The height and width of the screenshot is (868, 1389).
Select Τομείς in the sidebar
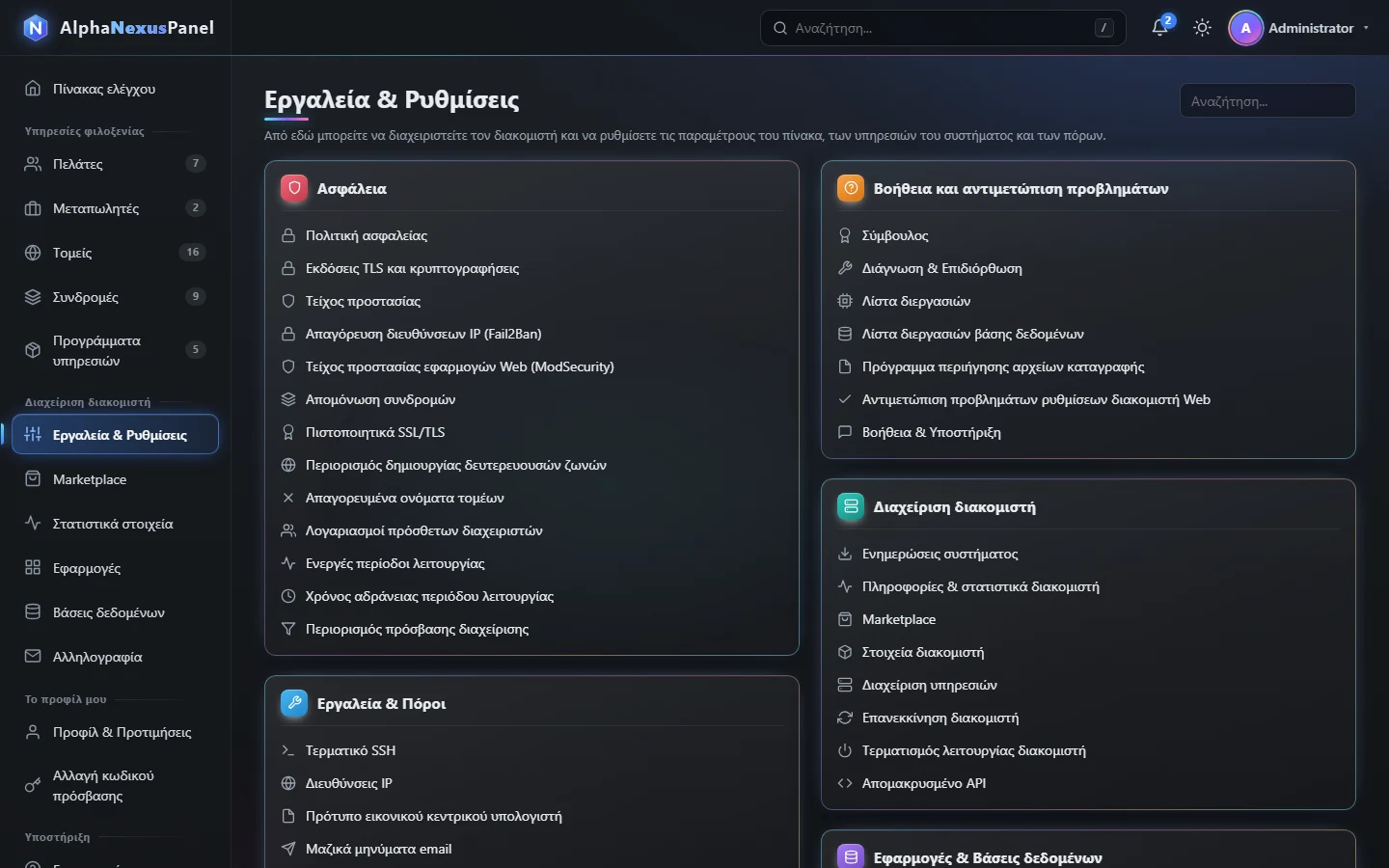(x=115, y=253)
